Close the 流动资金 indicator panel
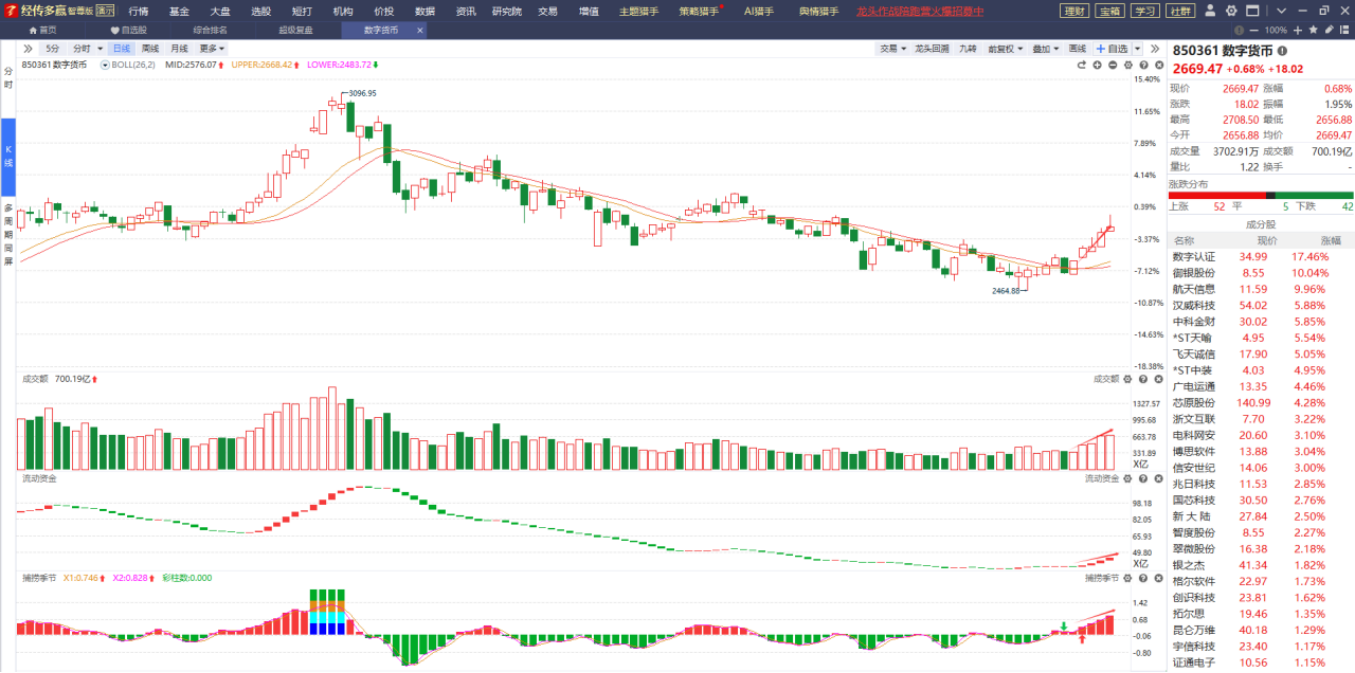 click(x=1158, y=479)
